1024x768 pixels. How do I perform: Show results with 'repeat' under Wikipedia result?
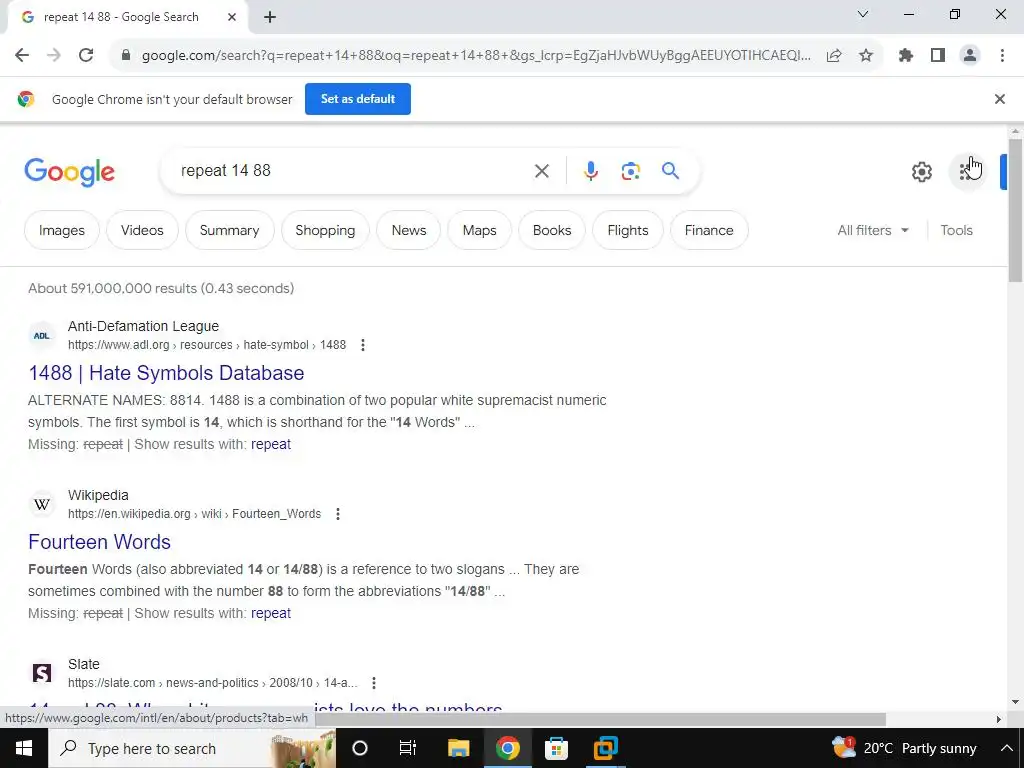(x=270, y=613)
